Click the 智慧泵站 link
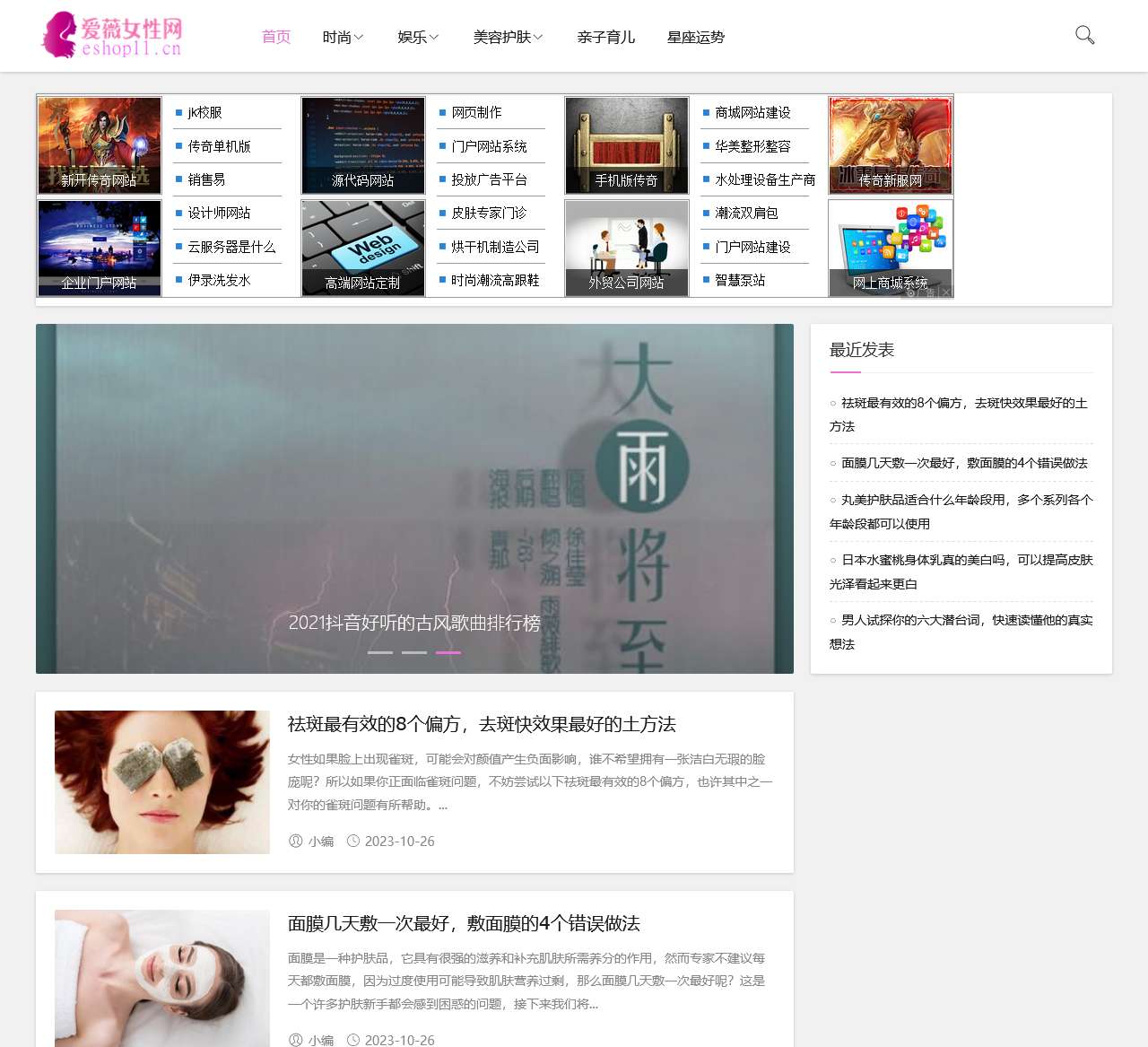The height and width of the screenshot is (1047, 1148). tap(740, 280)
